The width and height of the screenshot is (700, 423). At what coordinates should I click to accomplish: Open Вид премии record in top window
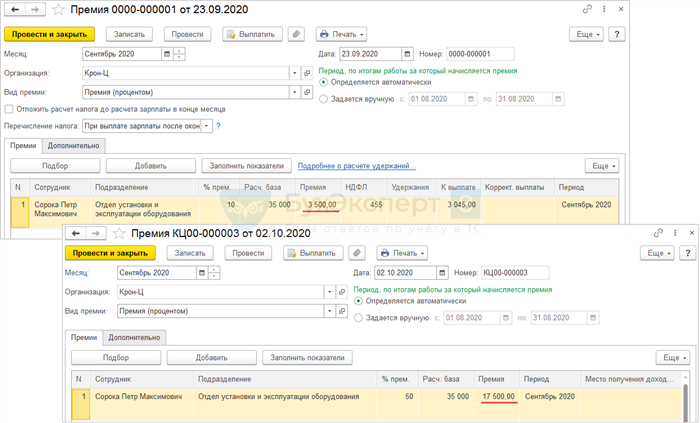coord(307,92)
